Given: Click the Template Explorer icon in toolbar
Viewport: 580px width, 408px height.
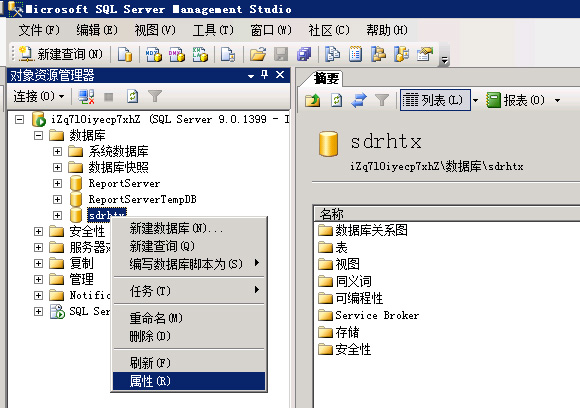Looking at the screenshot, I should click(401, 54).
